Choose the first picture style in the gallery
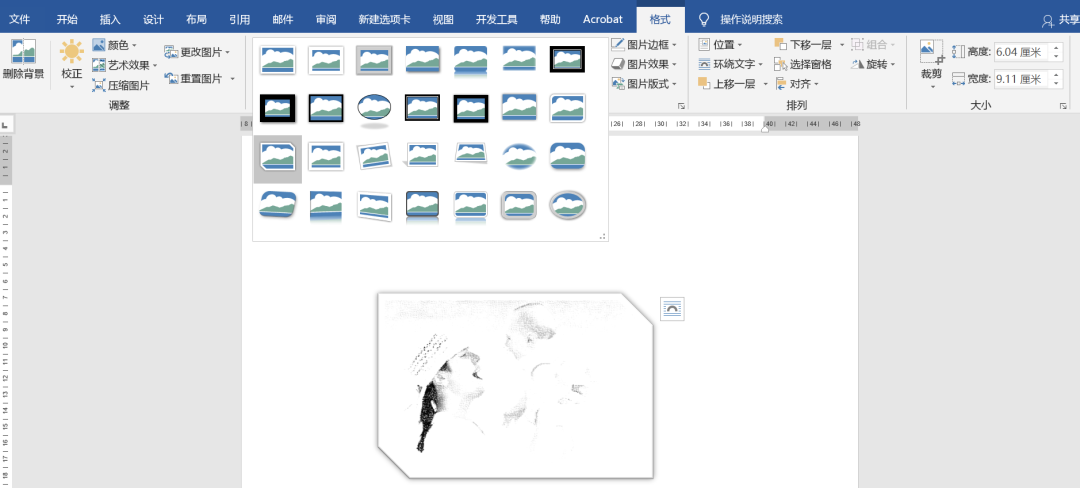The image size is (1080, 488). coord(277,59)
